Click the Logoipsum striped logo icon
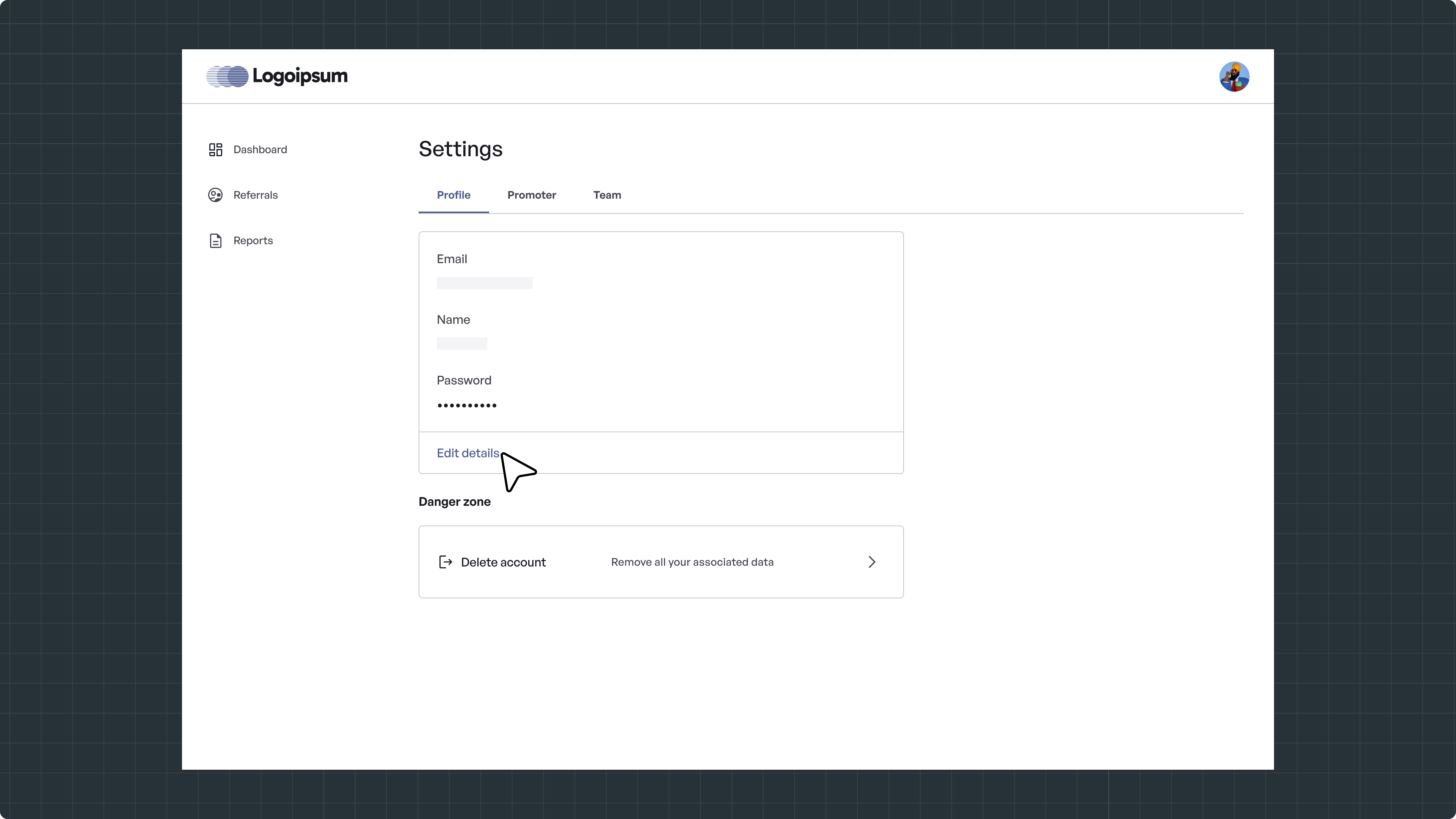 click(x=227, y=76)
